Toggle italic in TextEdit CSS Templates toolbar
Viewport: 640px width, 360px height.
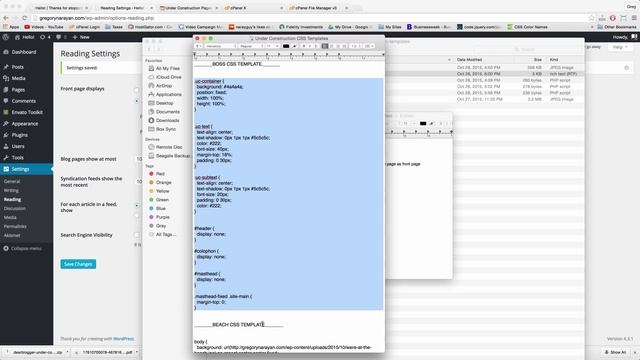coord(310,46)
